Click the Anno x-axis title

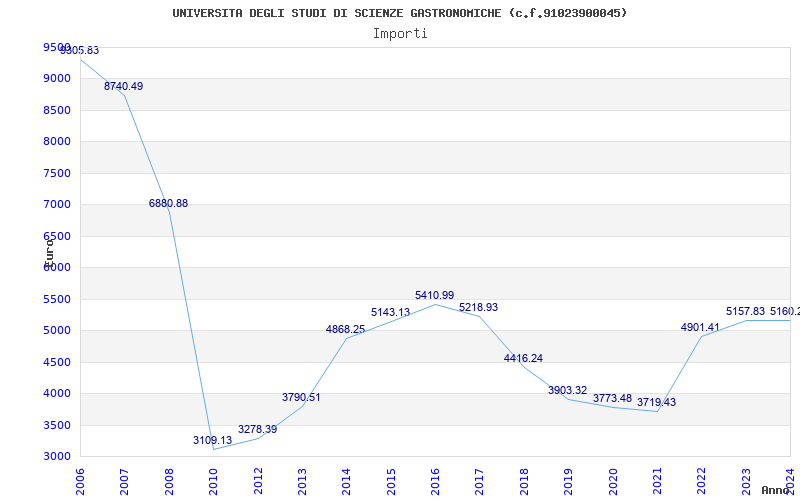coord(776,490)
